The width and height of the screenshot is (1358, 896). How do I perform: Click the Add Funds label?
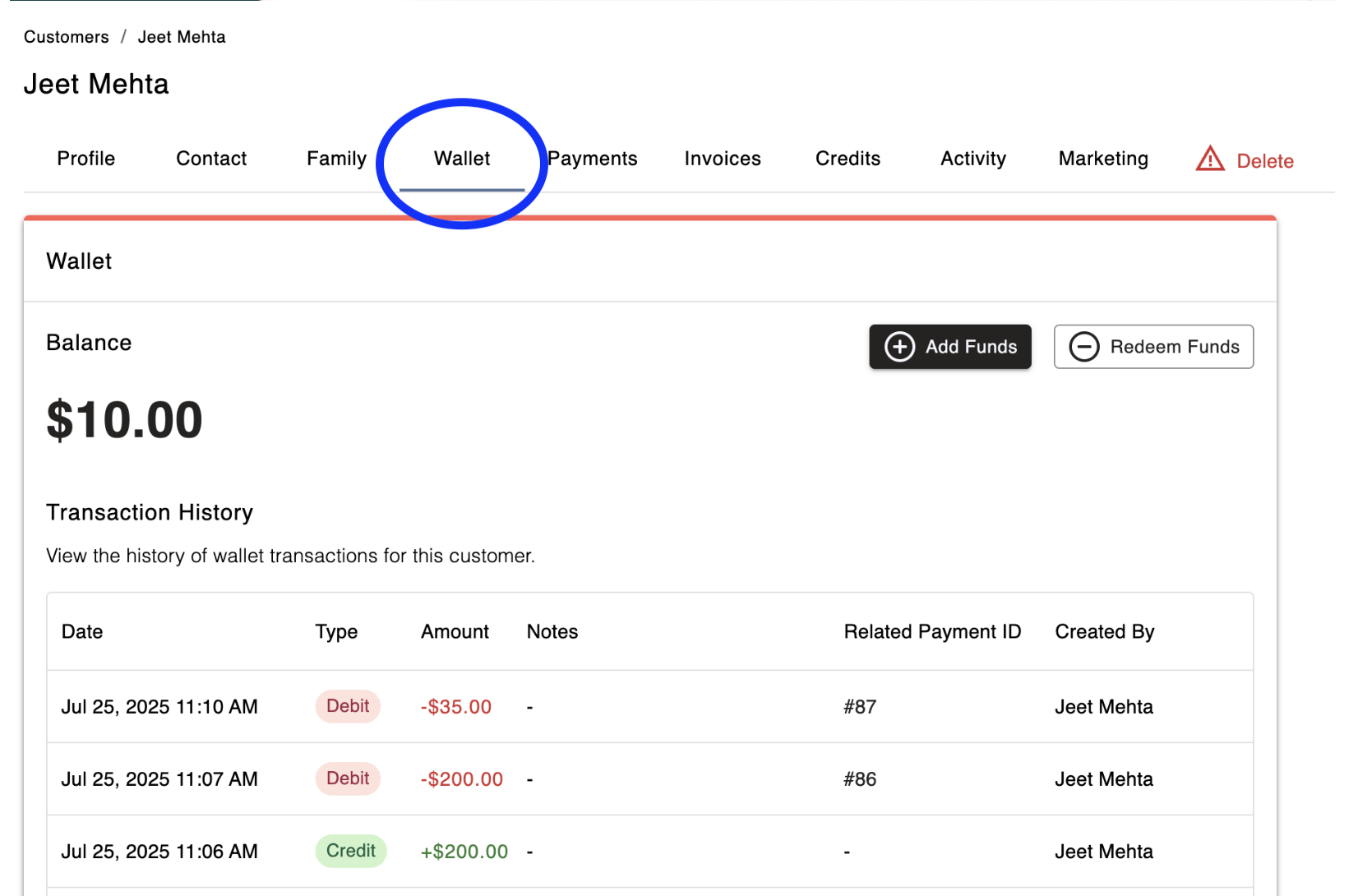pos(972,347)
